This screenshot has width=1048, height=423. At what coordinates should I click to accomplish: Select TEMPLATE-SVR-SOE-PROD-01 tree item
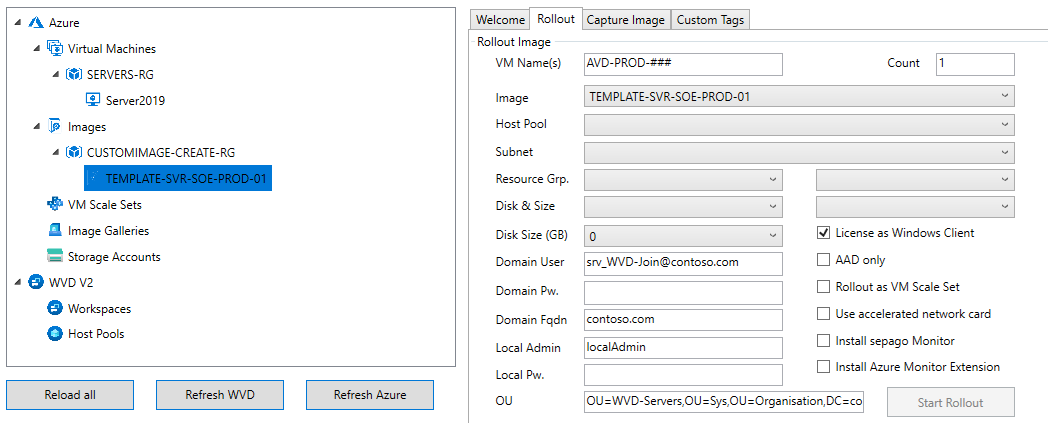178,178
